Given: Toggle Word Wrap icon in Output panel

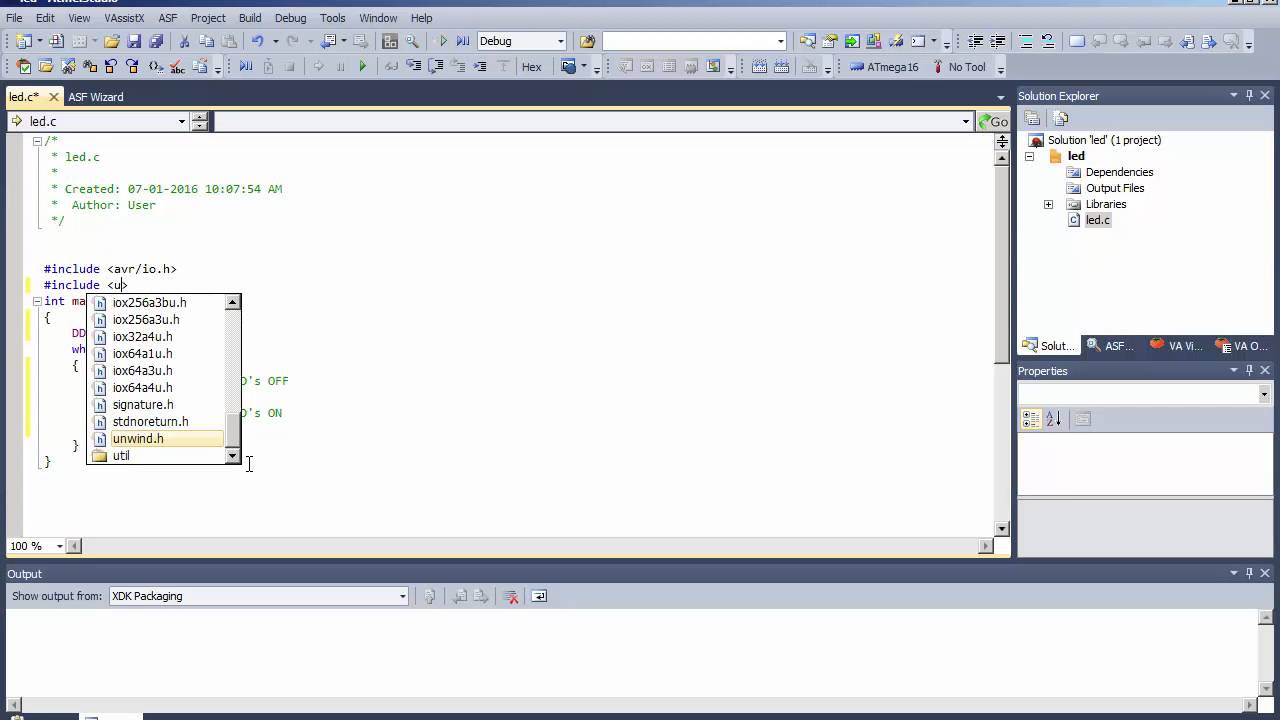Looking at the screenshot, I should 539,596.
